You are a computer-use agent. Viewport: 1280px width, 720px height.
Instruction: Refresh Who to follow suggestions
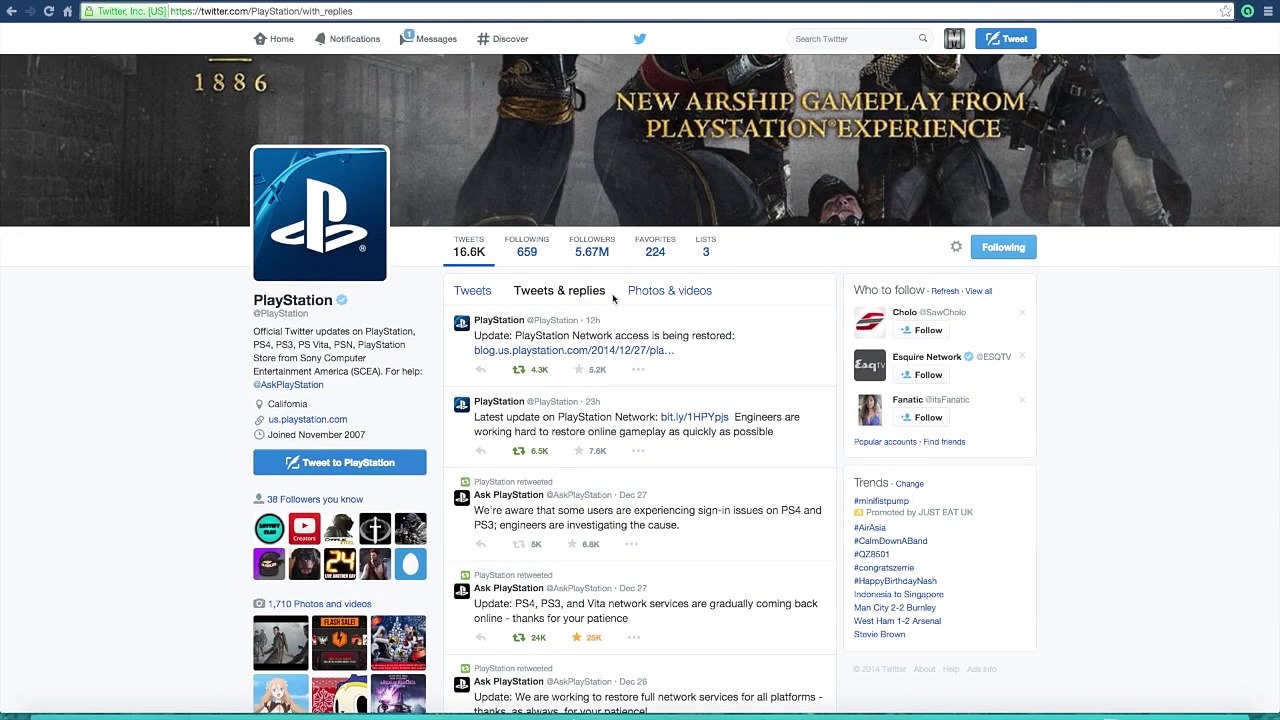pos(945,291)
